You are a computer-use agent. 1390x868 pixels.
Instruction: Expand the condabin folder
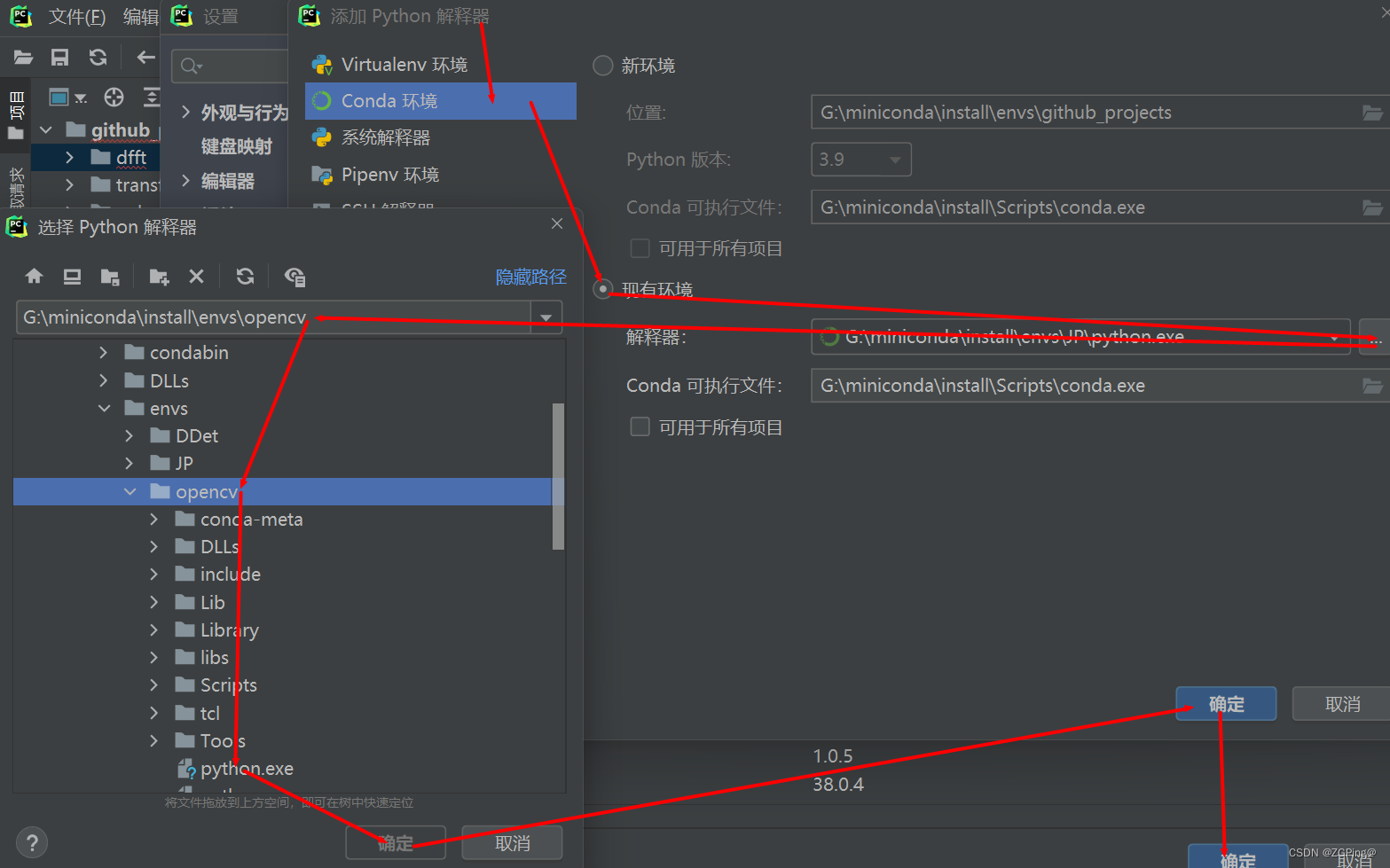point(103,353)
